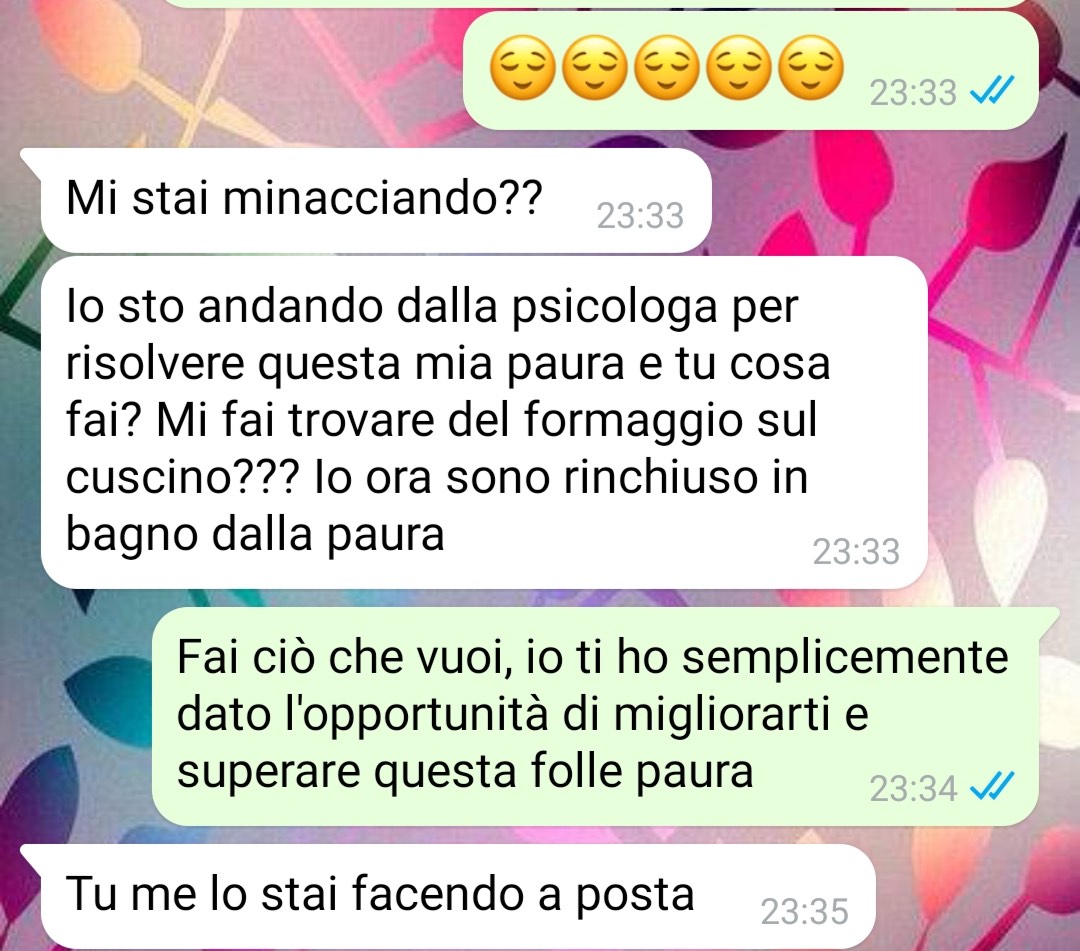Click the 23:33 timestamp after 'Mi stai minacciando??'

coord(640,216)
